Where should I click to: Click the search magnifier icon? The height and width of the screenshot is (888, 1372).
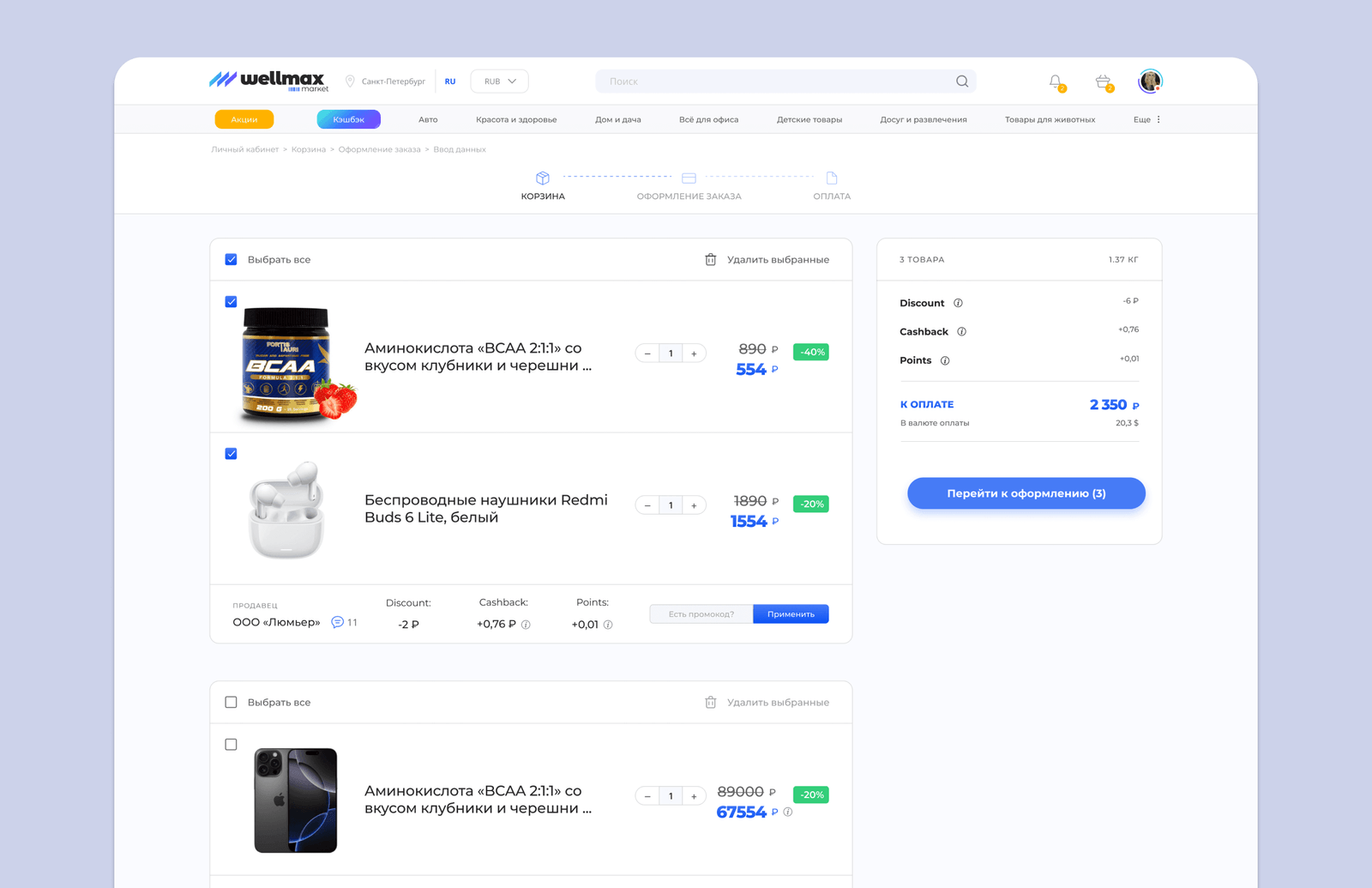962,82
